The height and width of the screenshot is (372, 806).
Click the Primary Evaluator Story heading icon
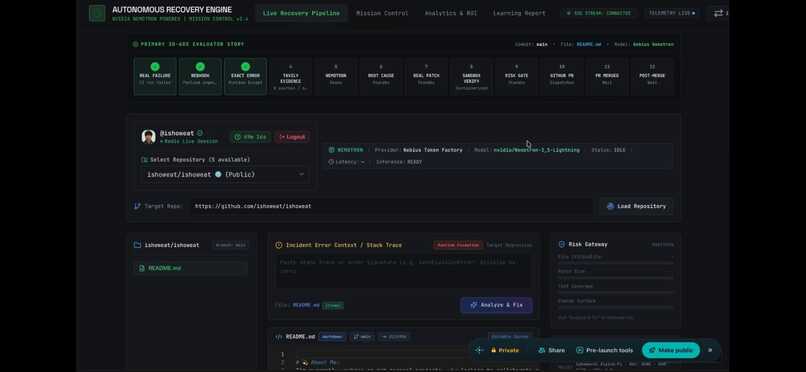coord(136,44)
